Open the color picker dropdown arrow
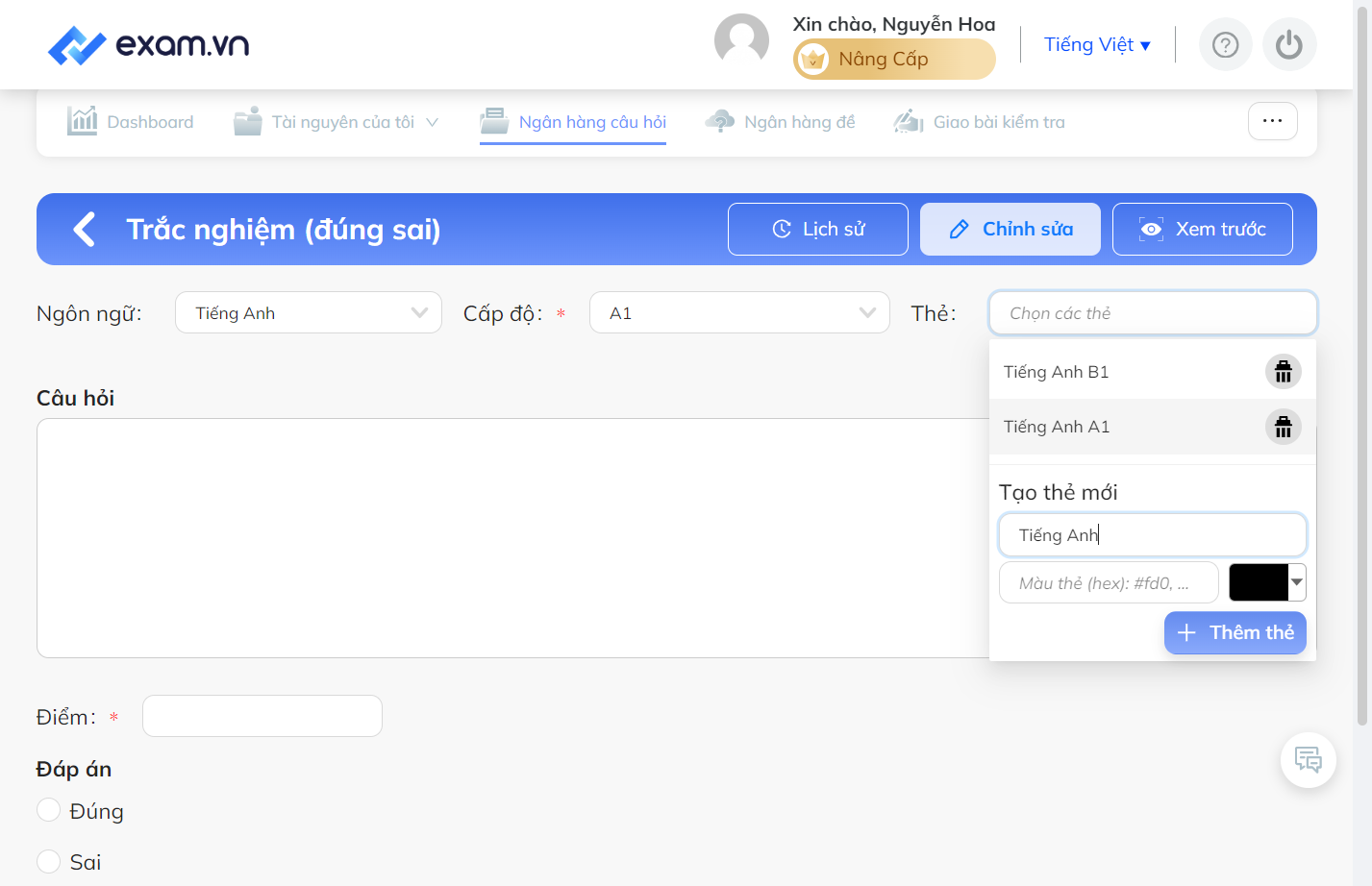1372x886 pixels. click(1297, 582)
